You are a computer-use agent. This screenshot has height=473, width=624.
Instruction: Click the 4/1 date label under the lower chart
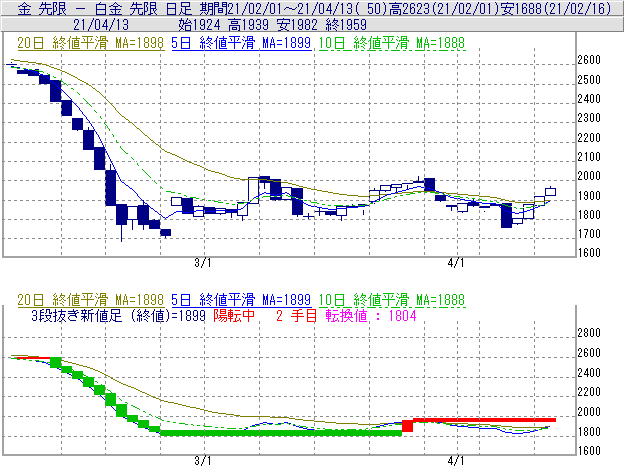point(456,461)
